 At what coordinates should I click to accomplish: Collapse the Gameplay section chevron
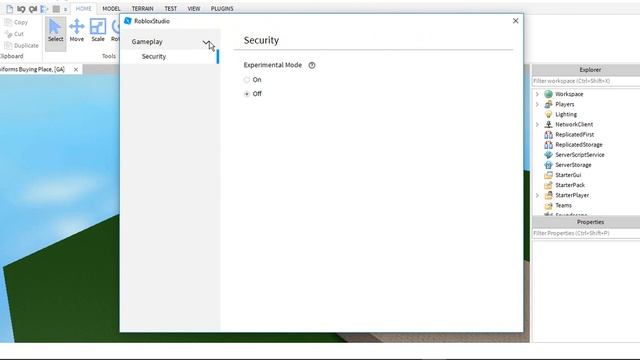[206, 42]
